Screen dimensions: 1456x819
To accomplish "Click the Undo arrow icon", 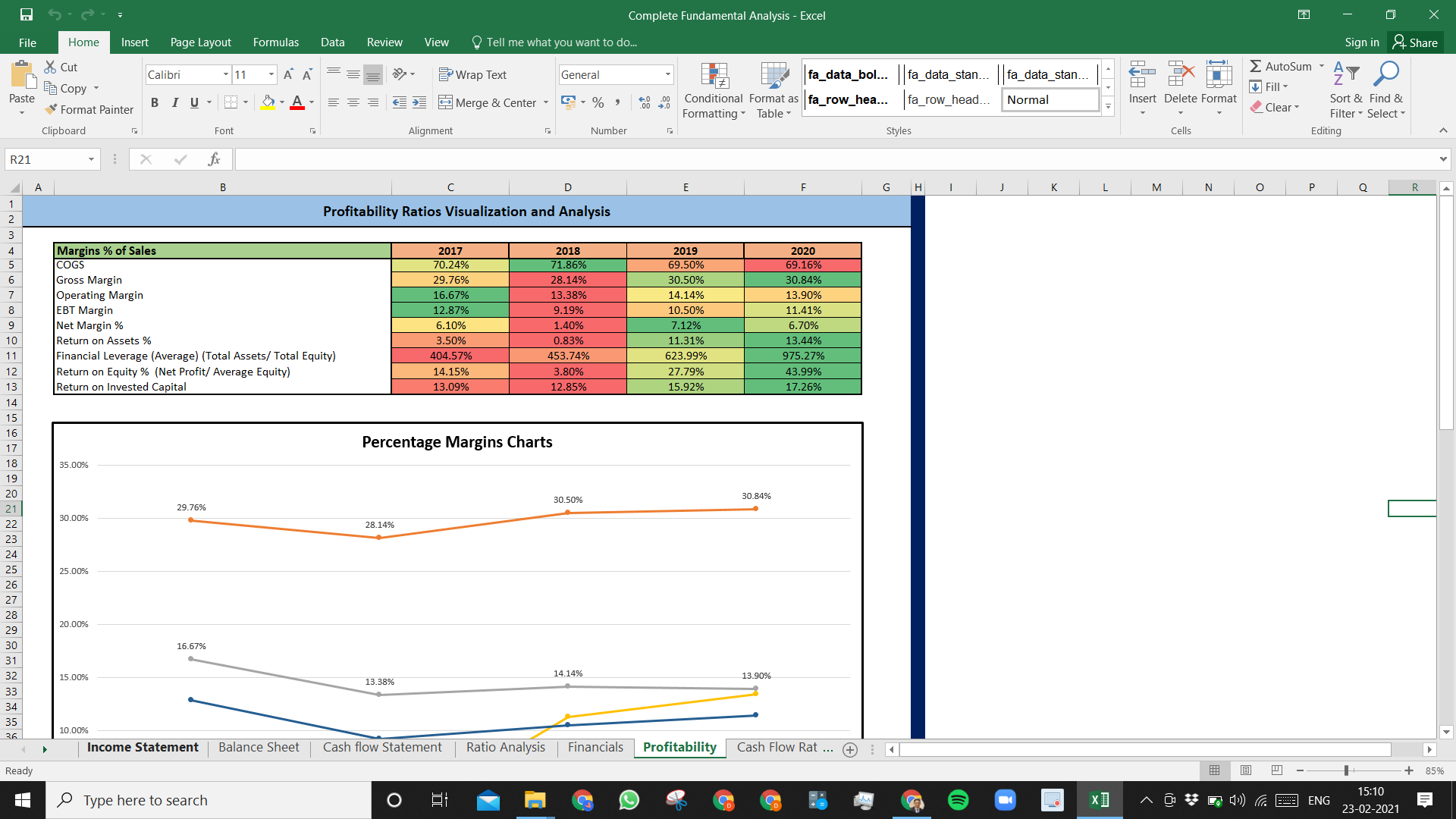I will point(55,14).
